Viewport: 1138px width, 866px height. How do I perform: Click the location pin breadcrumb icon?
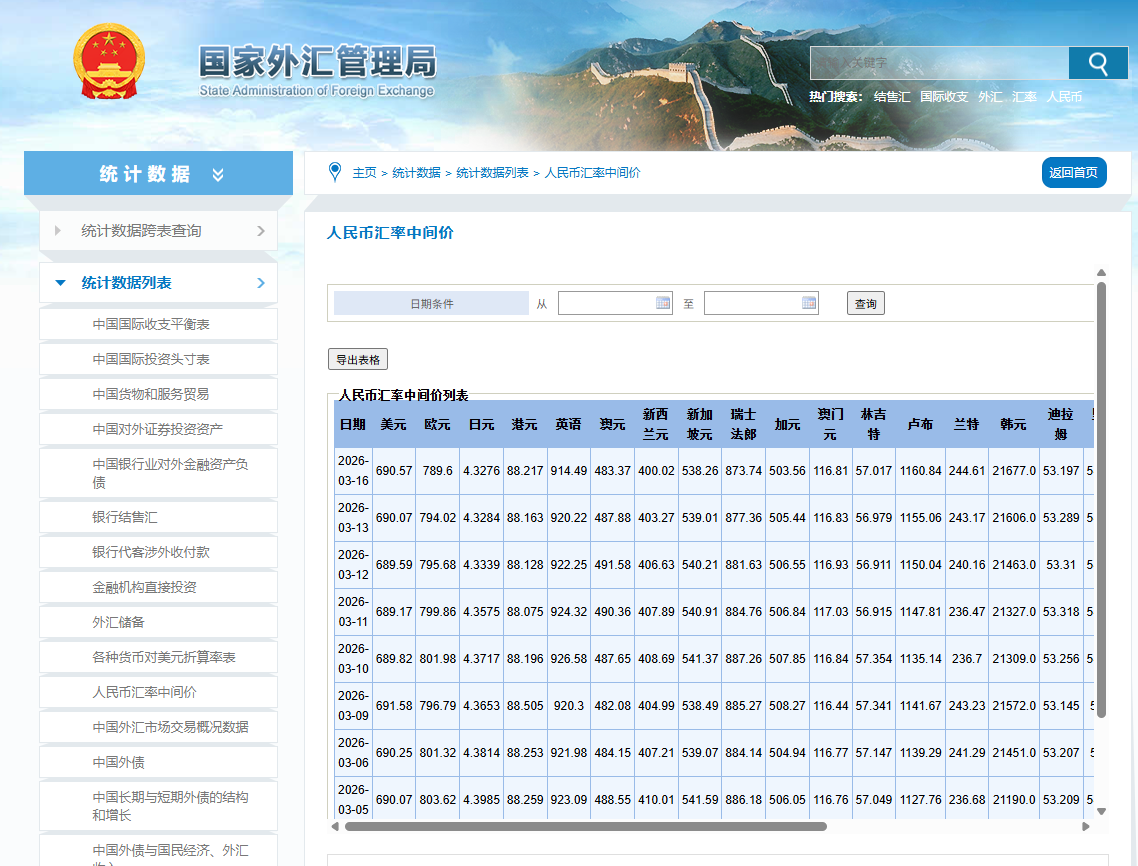coord(335,172)
